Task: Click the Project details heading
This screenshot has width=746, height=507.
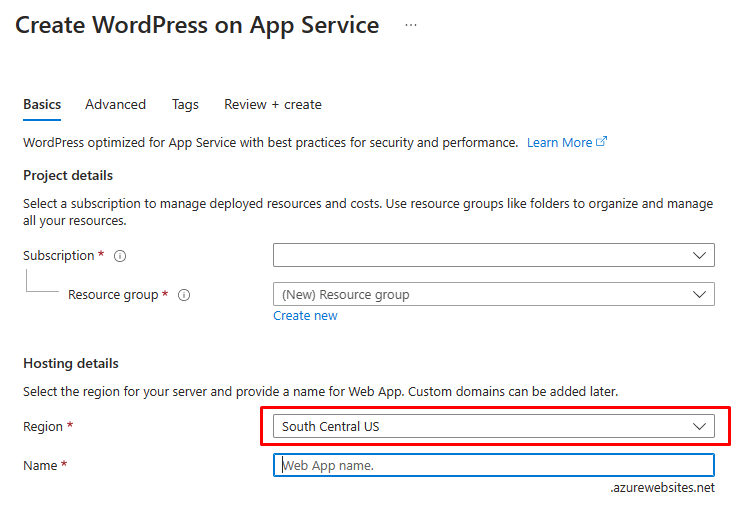Action: (x=68, y=176)
